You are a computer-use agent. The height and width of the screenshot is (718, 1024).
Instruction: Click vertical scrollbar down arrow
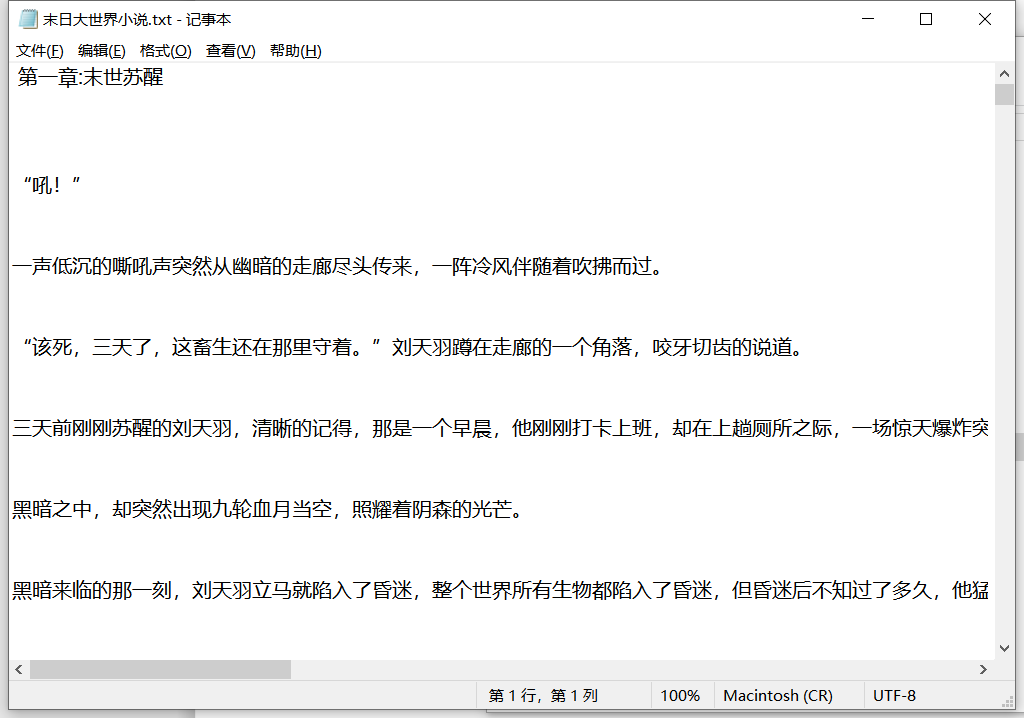(x=1004, y=648)
